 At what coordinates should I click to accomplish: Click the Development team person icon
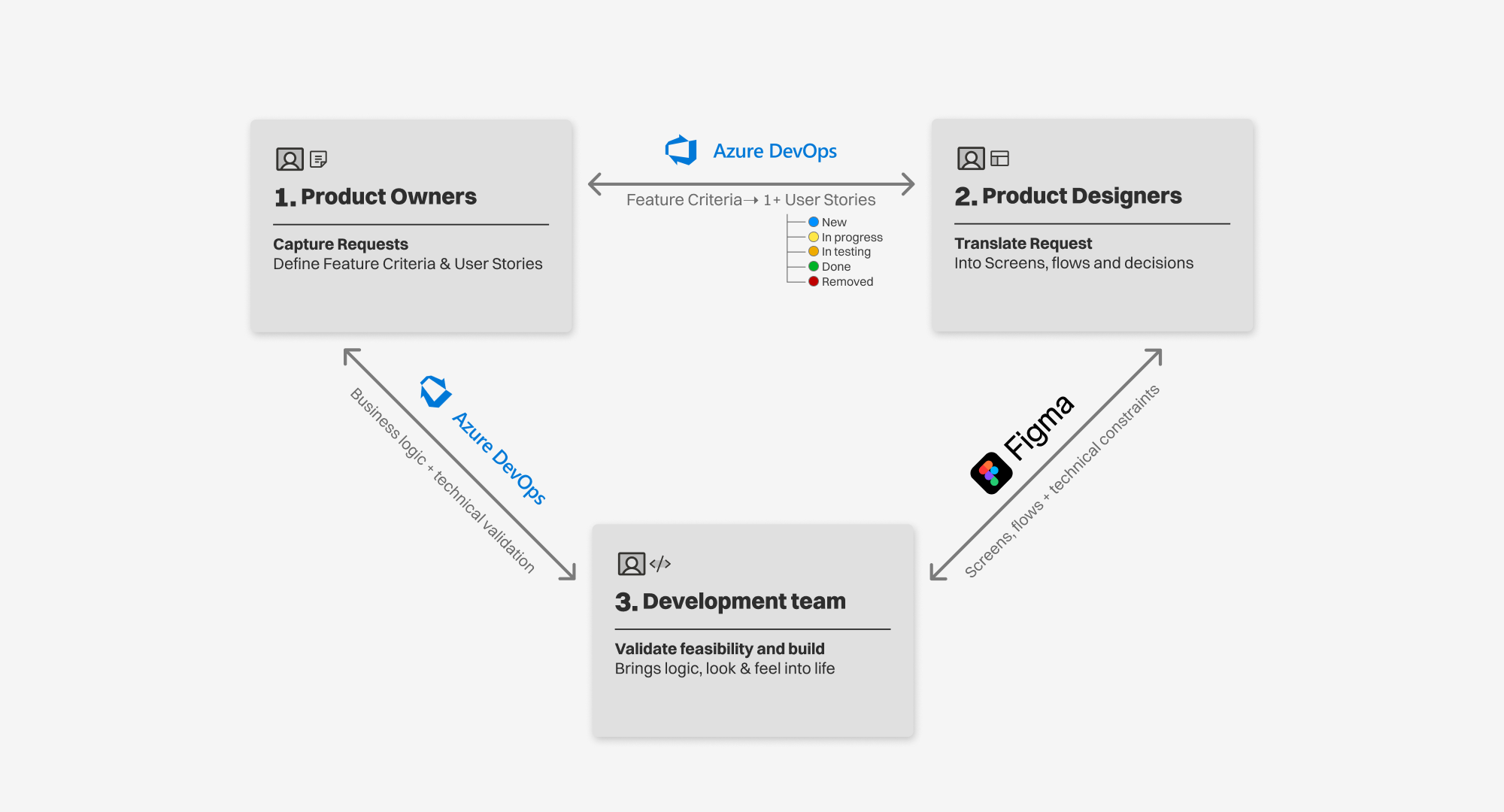tap(632, 564)
